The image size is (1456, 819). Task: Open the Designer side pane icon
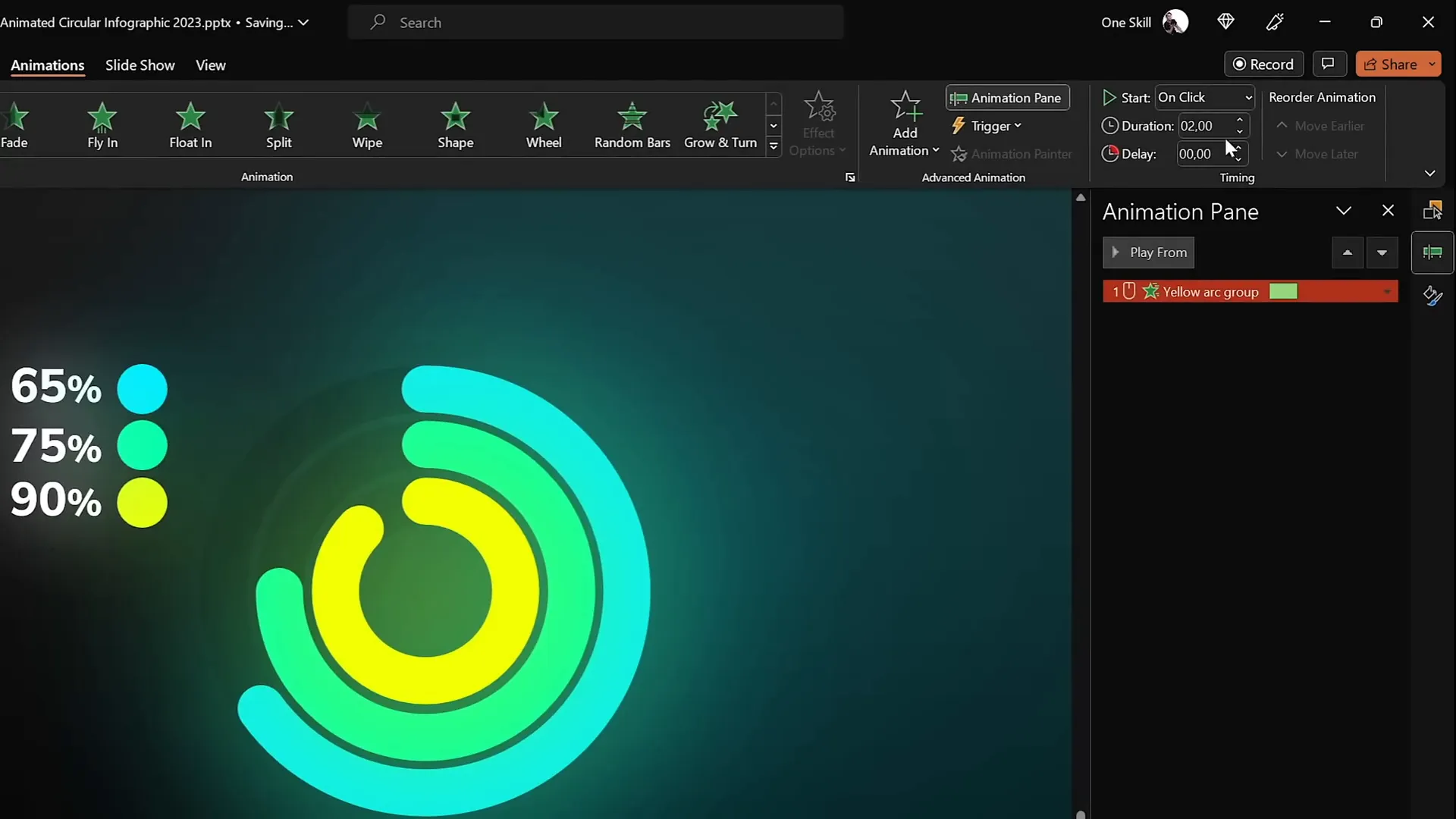pos(1432,210)
